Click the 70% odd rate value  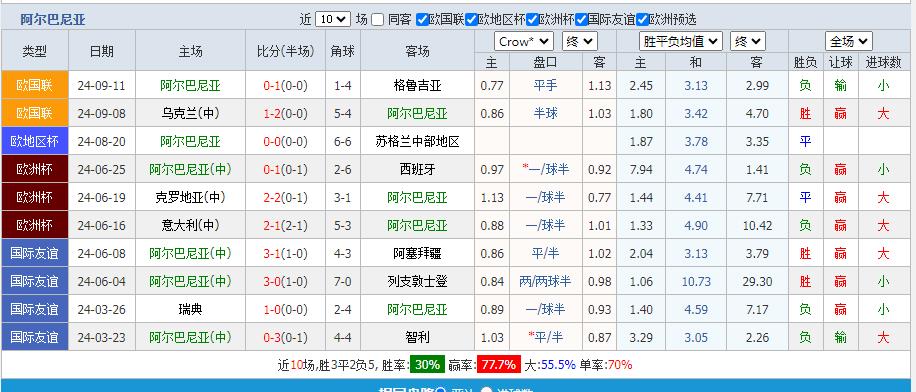tap(620, 366)
